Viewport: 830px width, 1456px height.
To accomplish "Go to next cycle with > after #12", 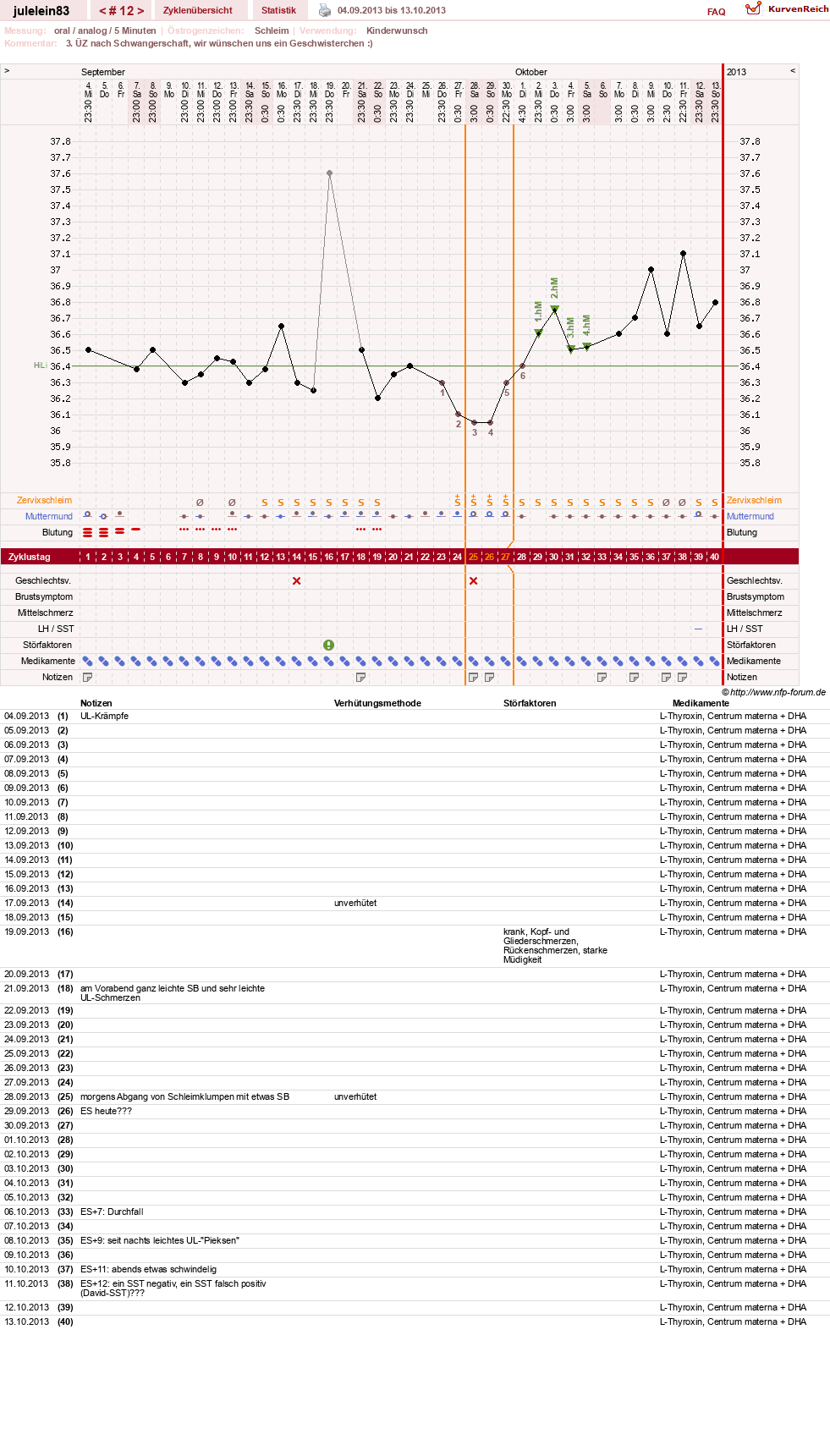I will 140,11.
